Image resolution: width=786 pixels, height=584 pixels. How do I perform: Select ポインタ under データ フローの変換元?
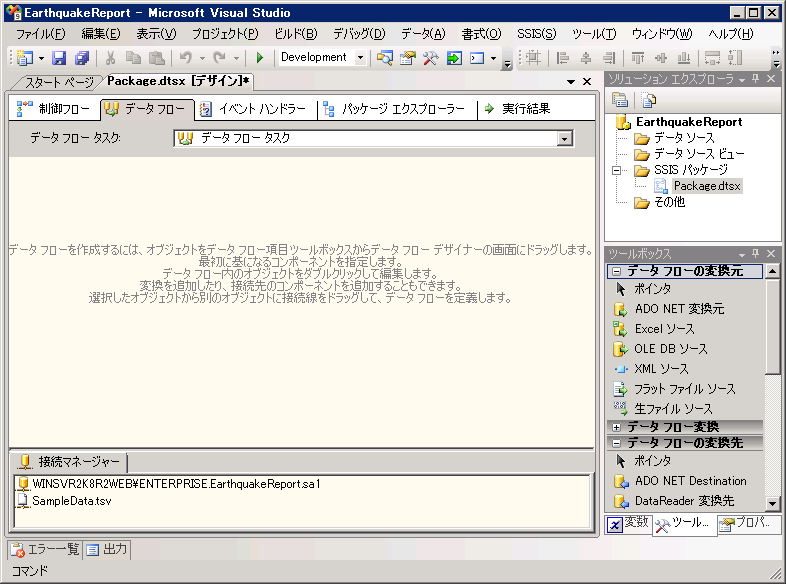(x=652, y=289)
